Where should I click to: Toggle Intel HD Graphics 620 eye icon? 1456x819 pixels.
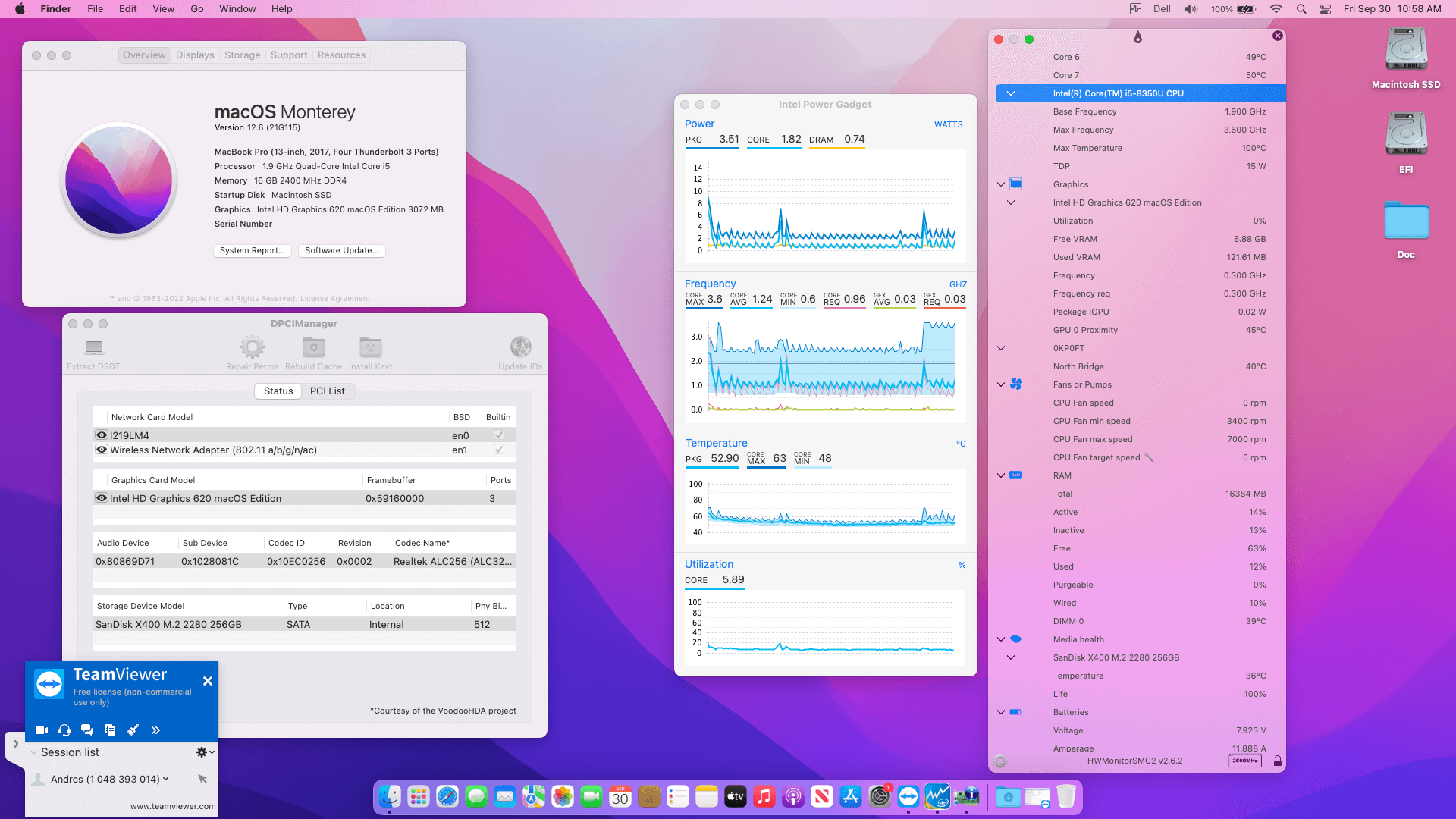pos(101,498)
